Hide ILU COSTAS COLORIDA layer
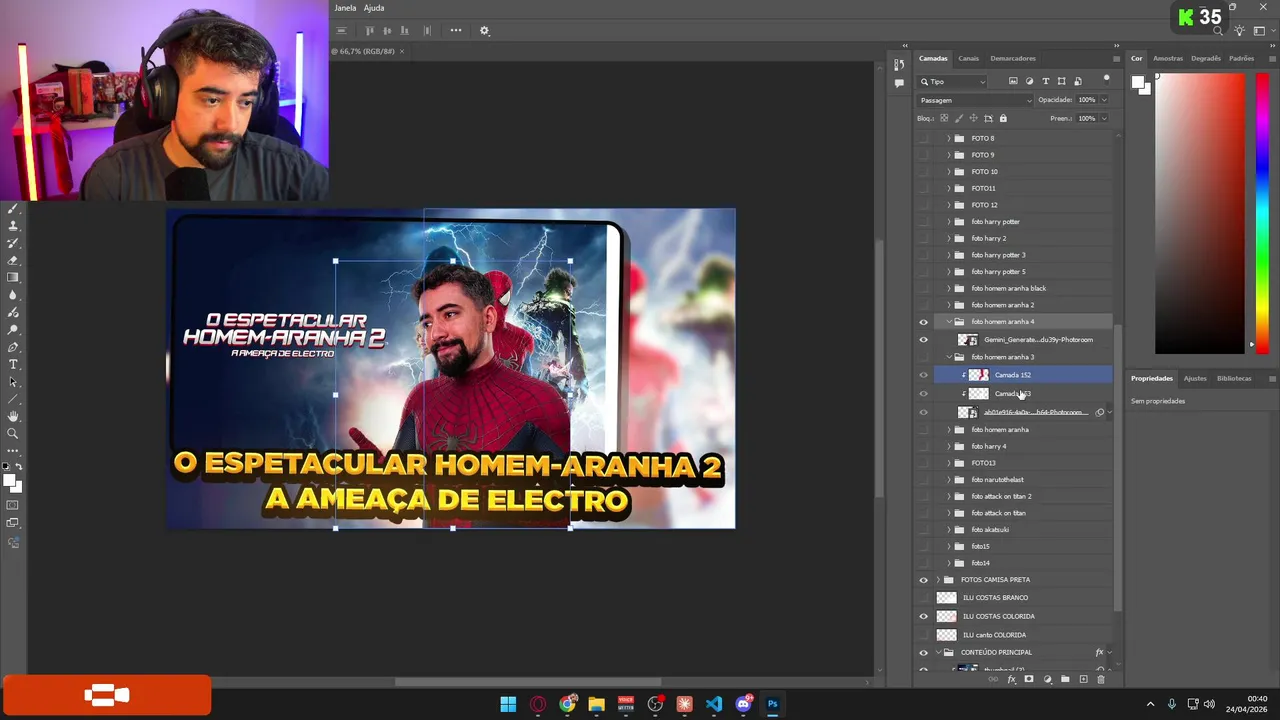The height and width of the screenshot is (720, 1280). (923, 616)
